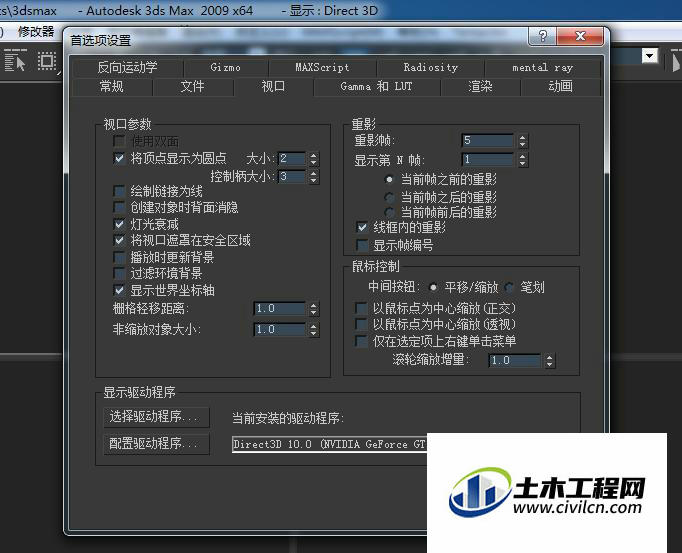Image resolution: width=682 pixels, height=553 pixels.
Task: Select 笔划 middle button option
Action: (508, 287)
